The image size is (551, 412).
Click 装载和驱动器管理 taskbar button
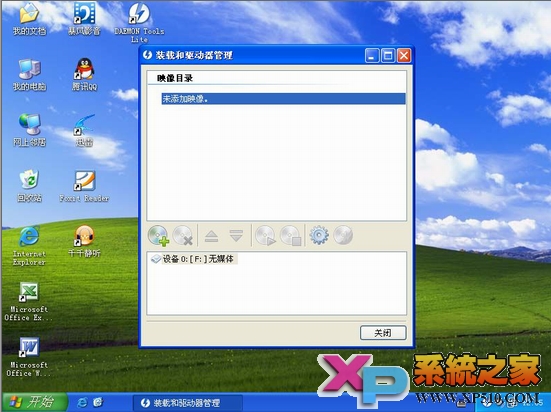click(x=188, y=403)
